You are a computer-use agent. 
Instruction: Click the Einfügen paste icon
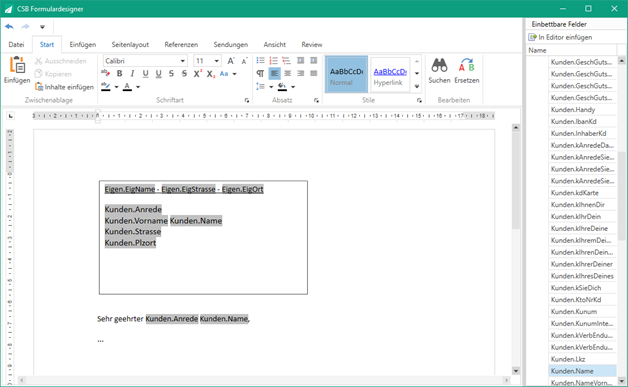[x=17, y=65]
